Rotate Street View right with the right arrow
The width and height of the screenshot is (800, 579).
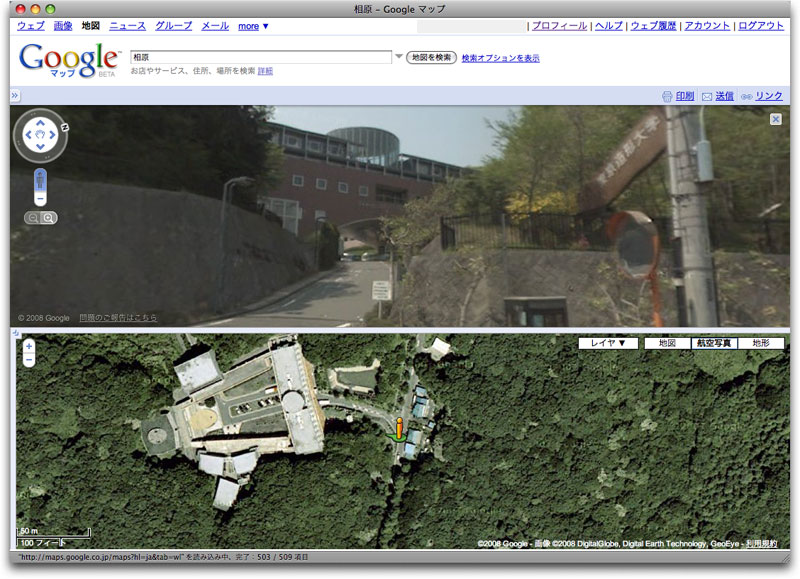(52, 135)
